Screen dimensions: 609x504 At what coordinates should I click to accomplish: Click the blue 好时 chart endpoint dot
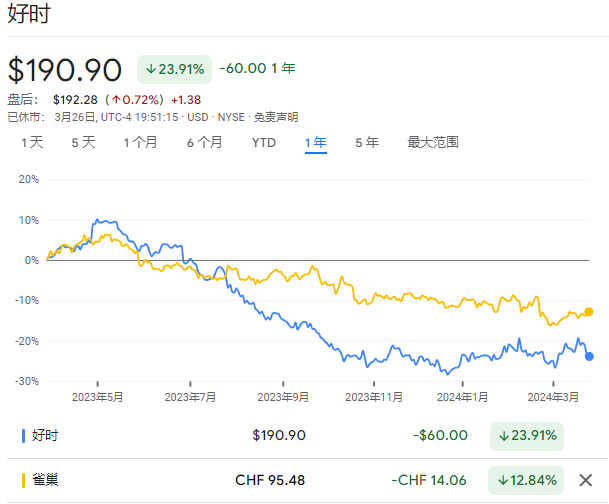point(589,356)
